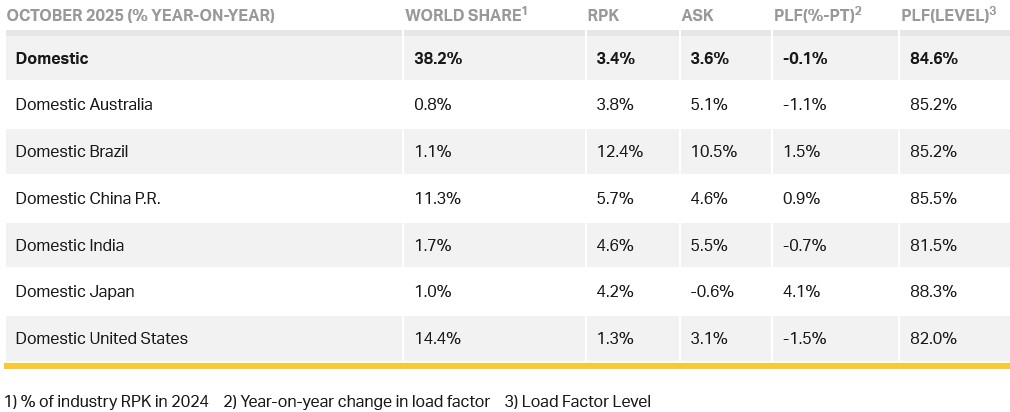Select Japan's -0.6% ASK value
This screenshot has height=412, width=1010.
tap(712, 291)
